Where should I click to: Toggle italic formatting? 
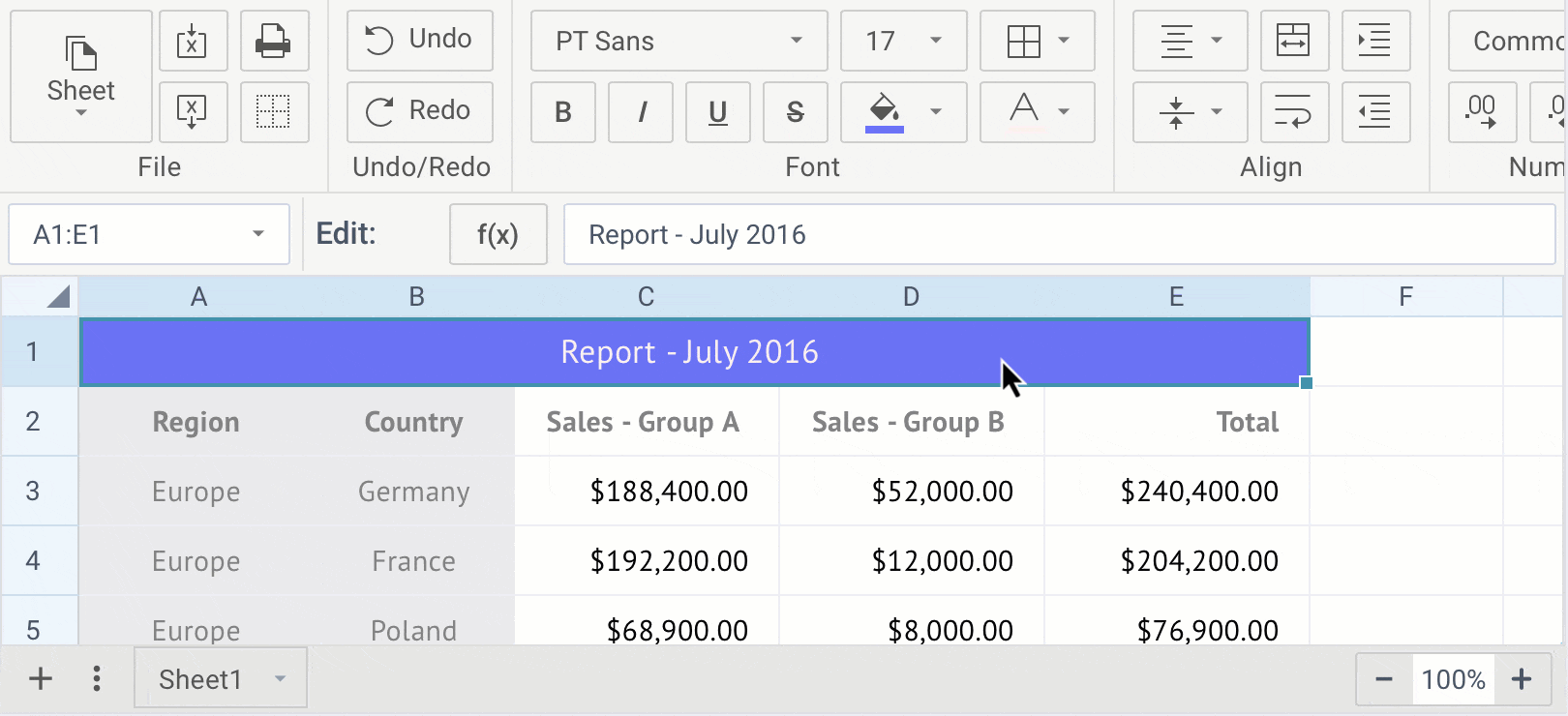point(641,112)
